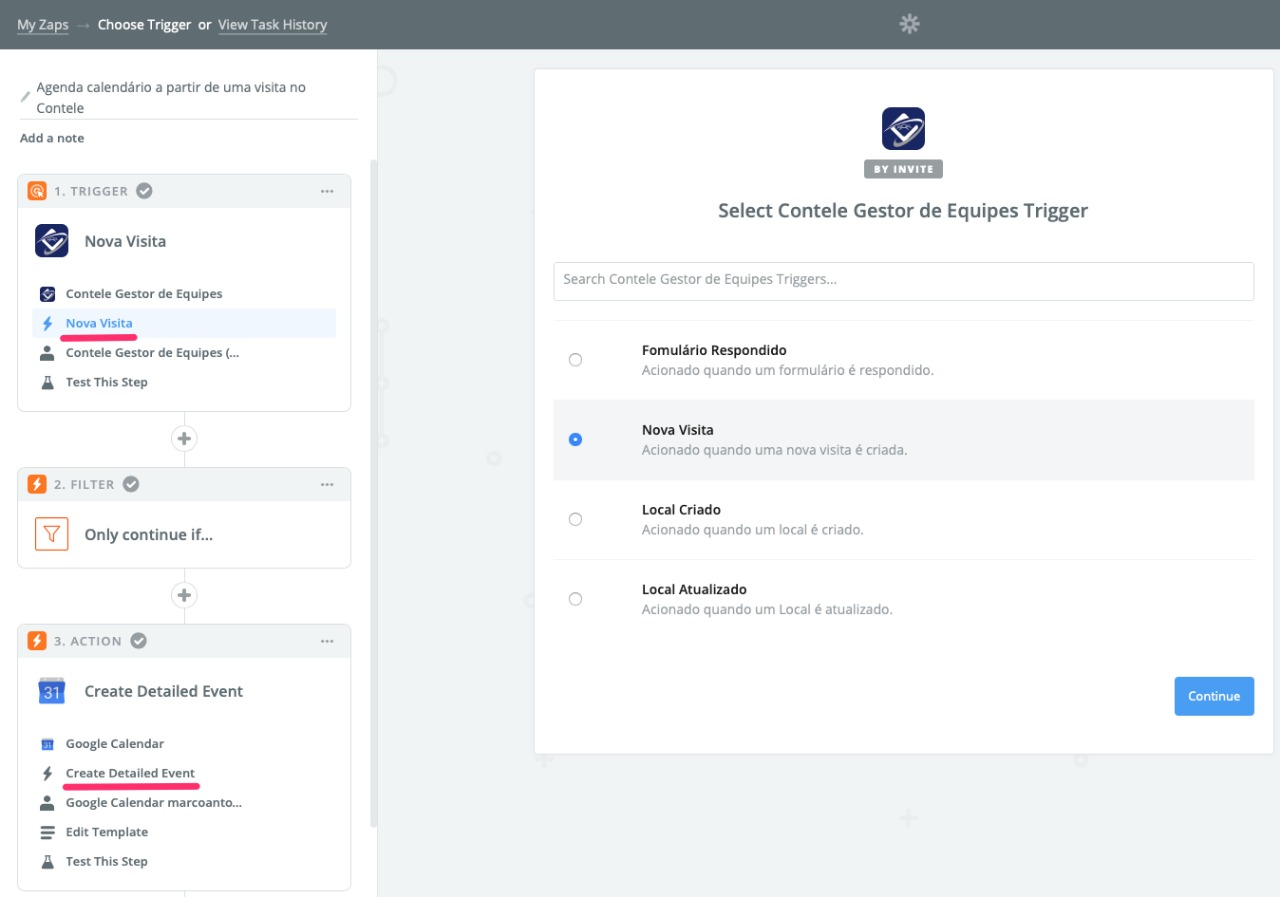Open the Action step three-dot menu
Viewport: 1280px width, 897px height.
(x=327, y=641)
